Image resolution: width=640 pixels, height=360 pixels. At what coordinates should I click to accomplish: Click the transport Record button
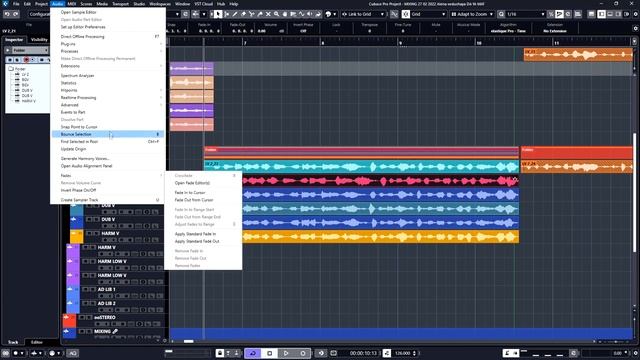[303, 353]
